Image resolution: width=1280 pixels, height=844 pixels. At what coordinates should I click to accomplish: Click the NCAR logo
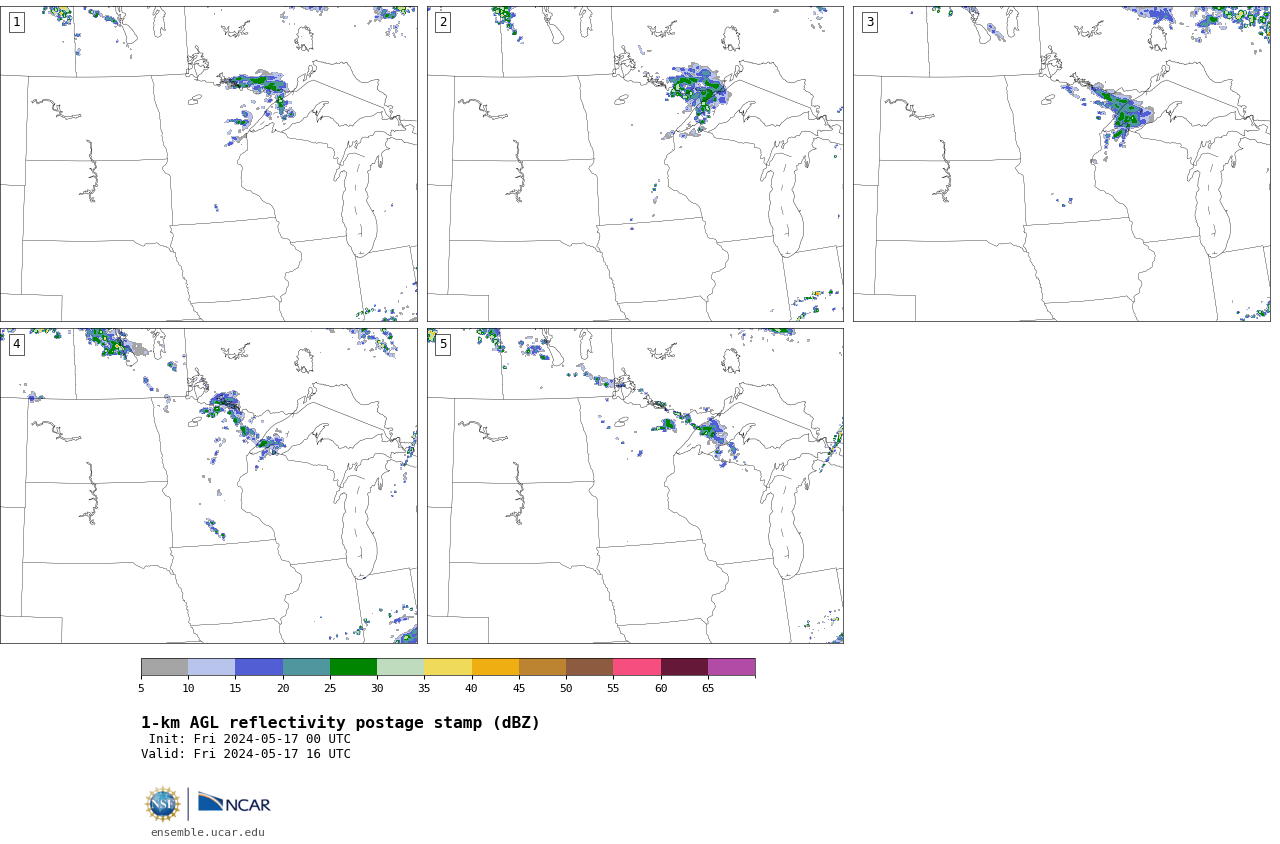click(234, 803)
